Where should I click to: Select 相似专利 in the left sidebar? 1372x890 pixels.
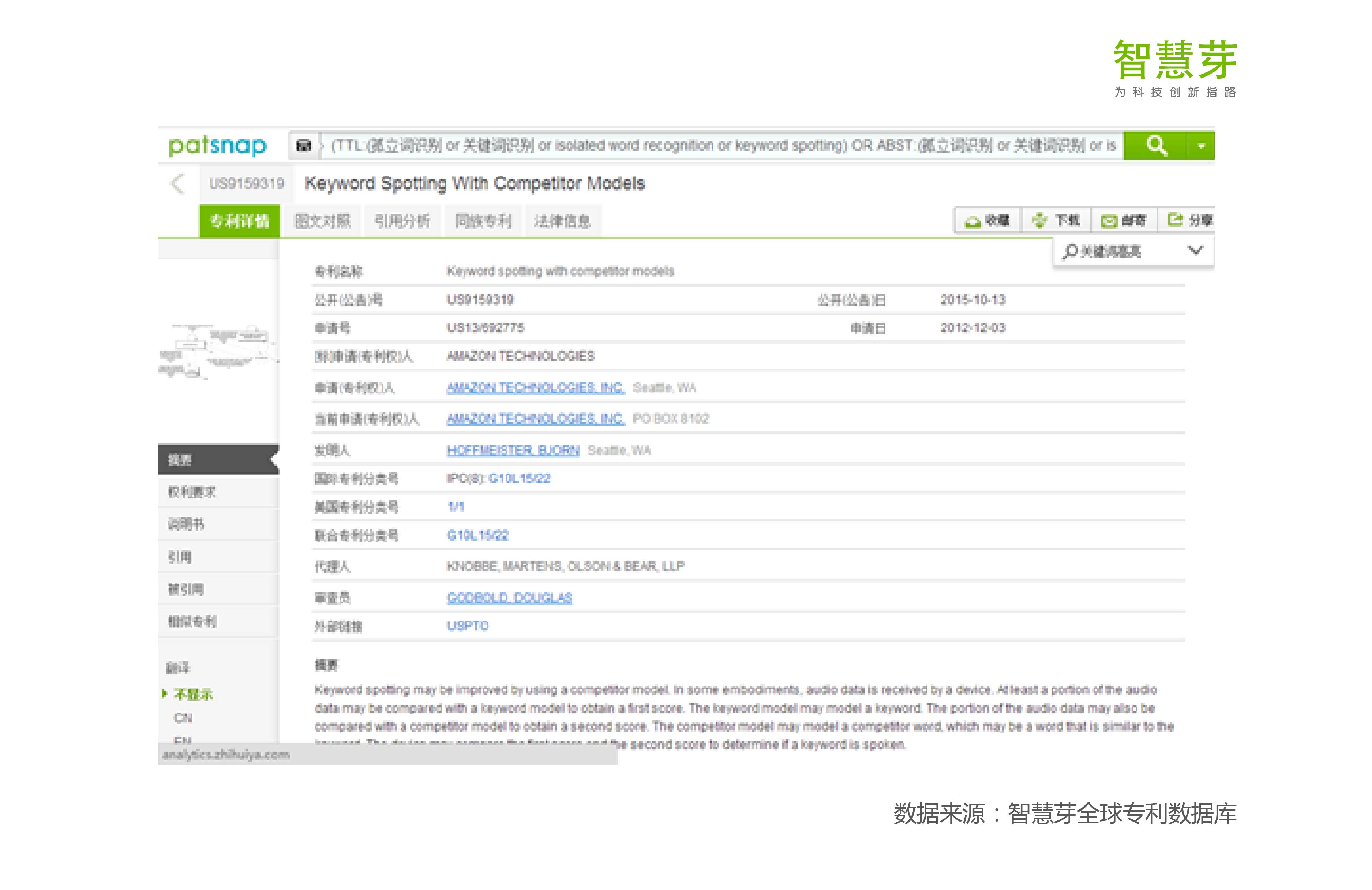218,621
